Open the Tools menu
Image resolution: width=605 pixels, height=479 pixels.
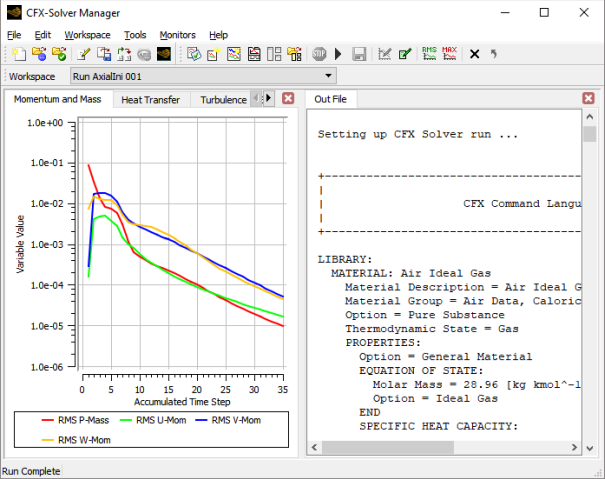coord(135,35)
